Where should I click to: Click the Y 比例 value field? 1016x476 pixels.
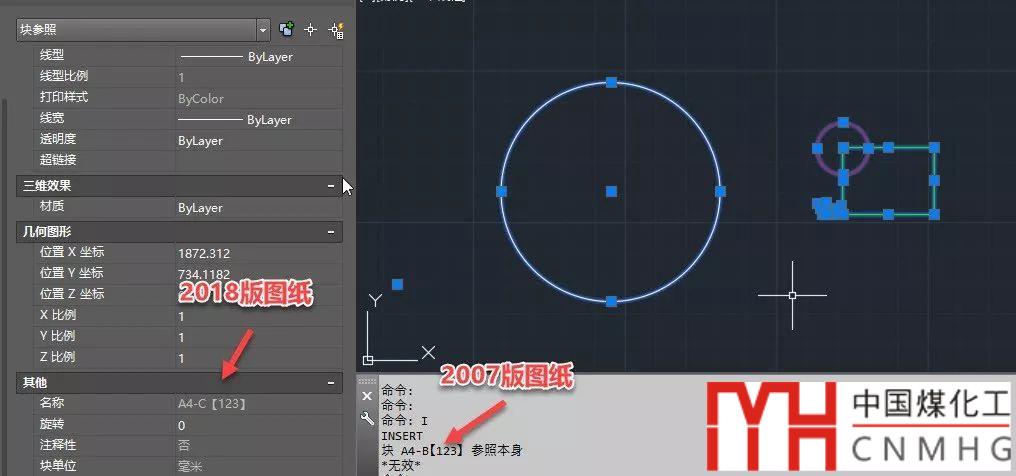point(259,337)
